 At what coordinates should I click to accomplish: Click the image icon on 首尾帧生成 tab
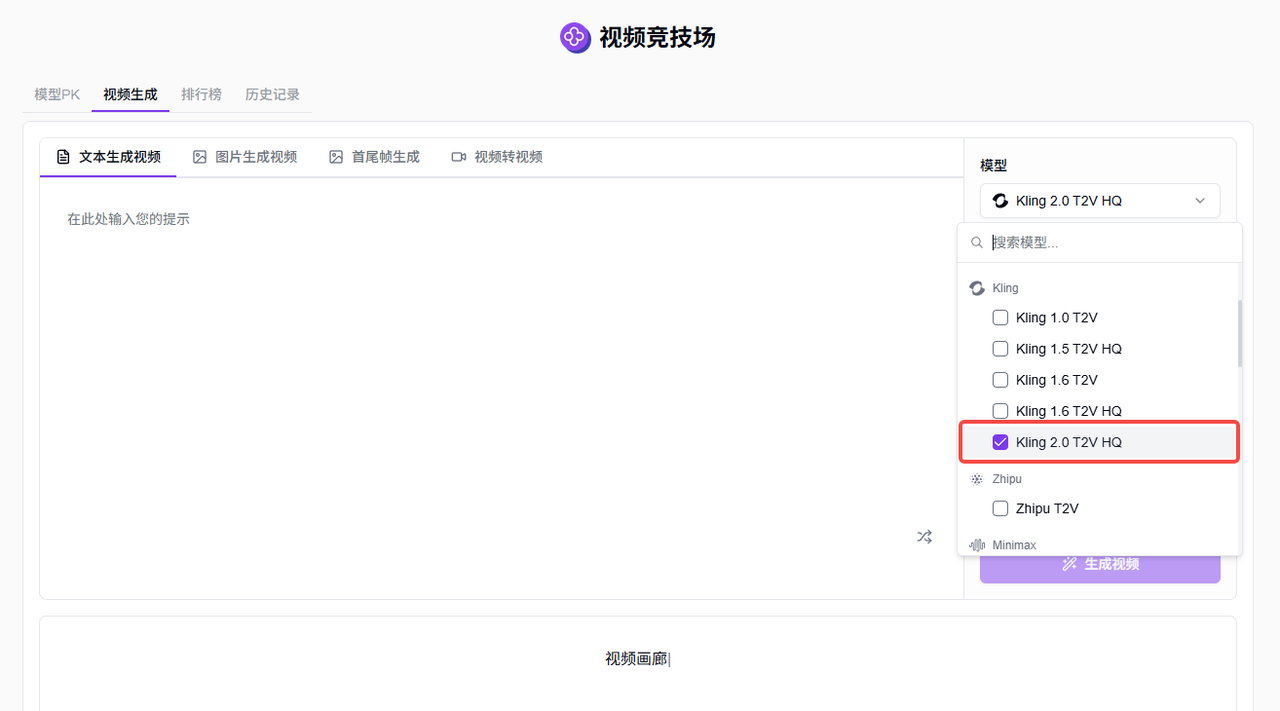click(x=336, y=157)
